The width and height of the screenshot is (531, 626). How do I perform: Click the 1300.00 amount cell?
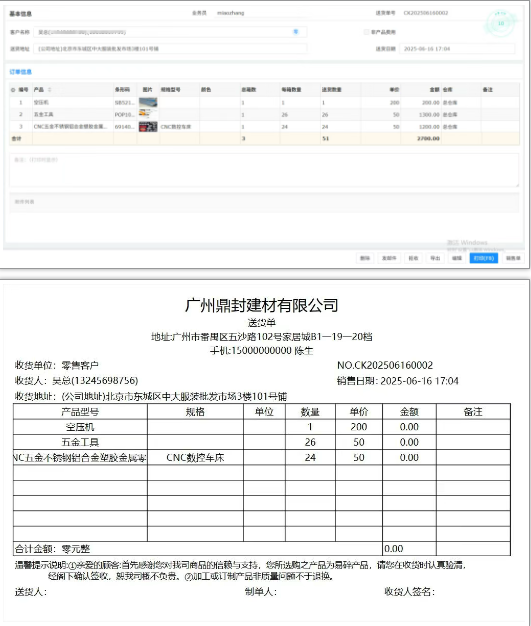(421, 115)
